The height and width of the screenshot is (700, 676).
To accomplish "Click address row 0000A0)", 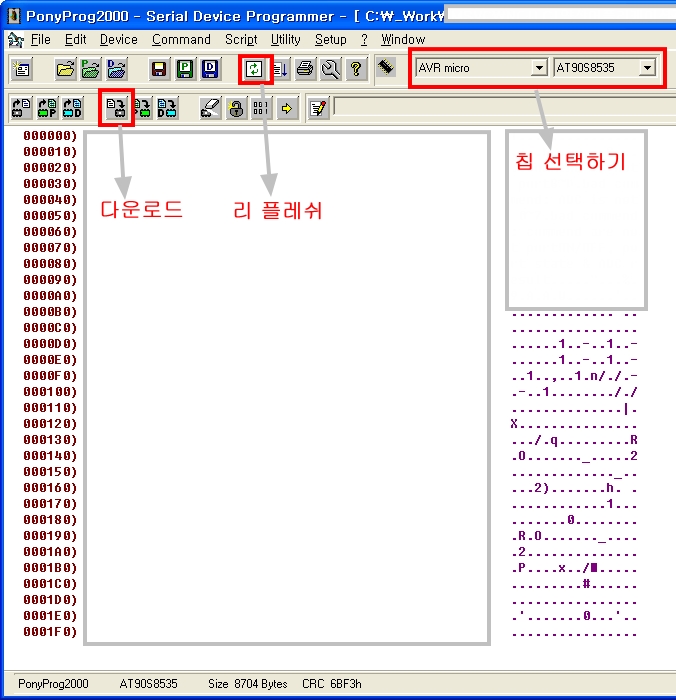I will coord(50,296).
